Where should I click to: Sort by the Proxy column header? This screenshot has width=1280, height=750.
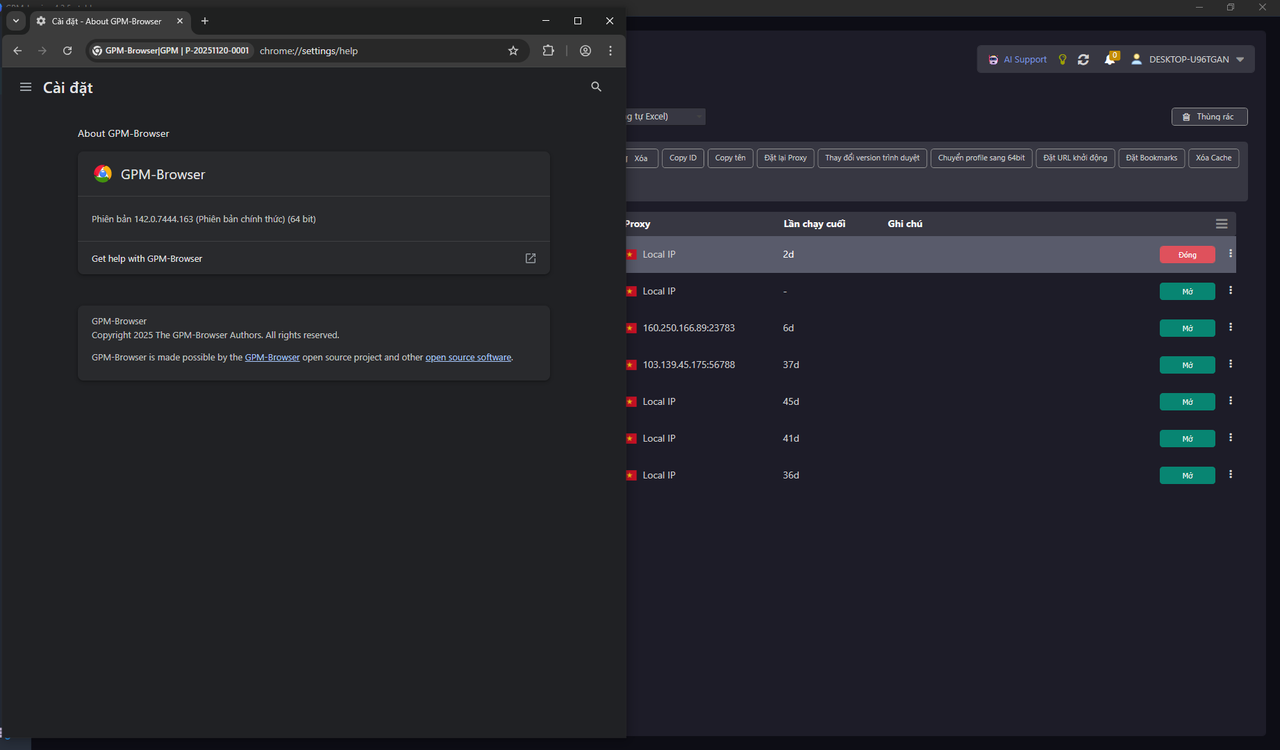point(638,224)
